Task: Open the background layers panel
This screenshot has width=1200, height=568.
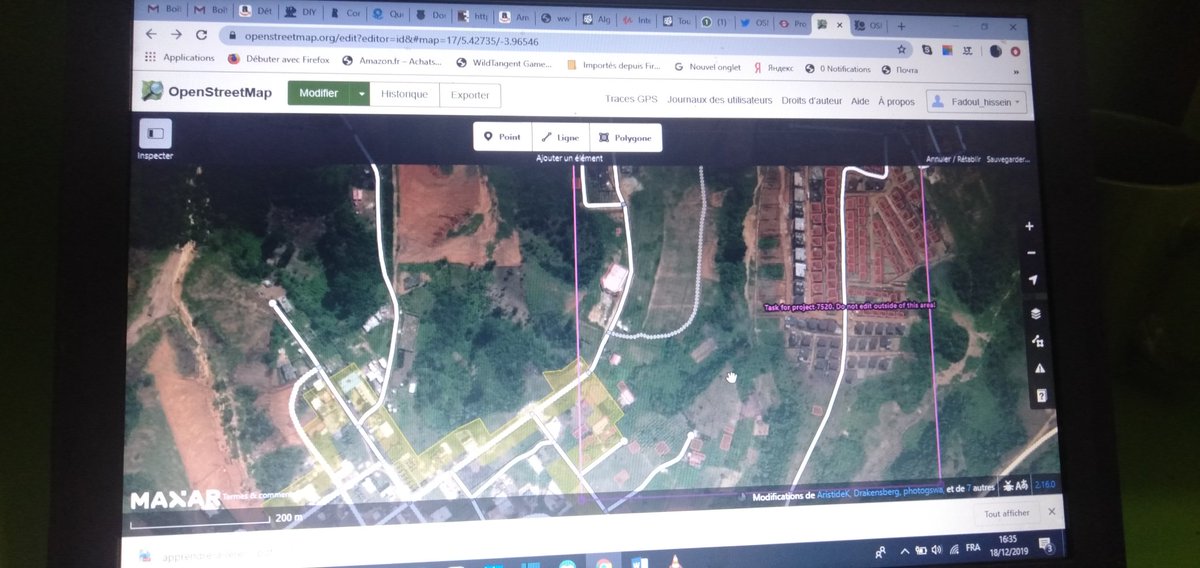Action: (x=1036, y=314)
